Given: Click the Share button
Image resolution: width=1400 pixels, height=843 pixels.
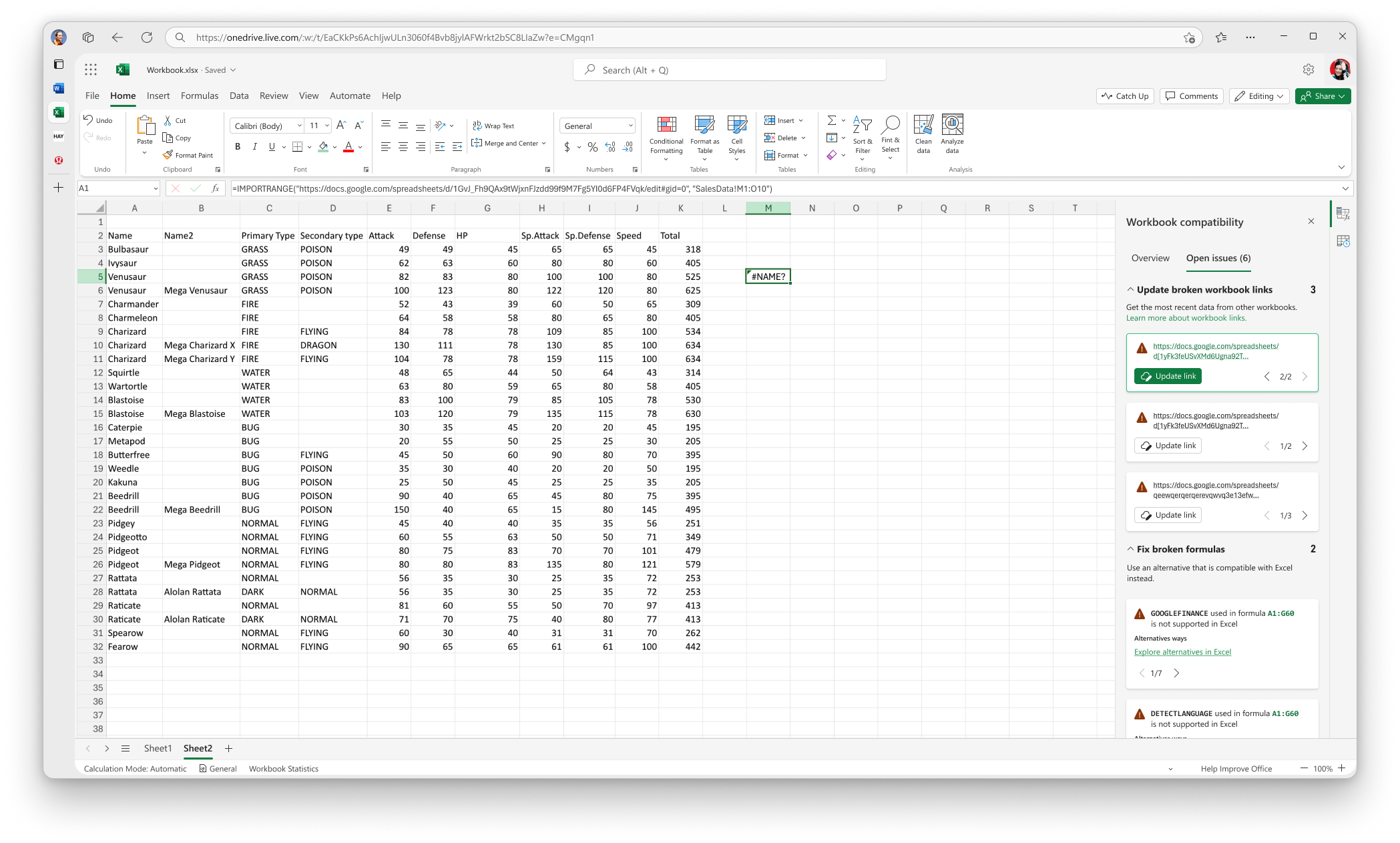Looking at the screenshot, I should pos(1323,96).
